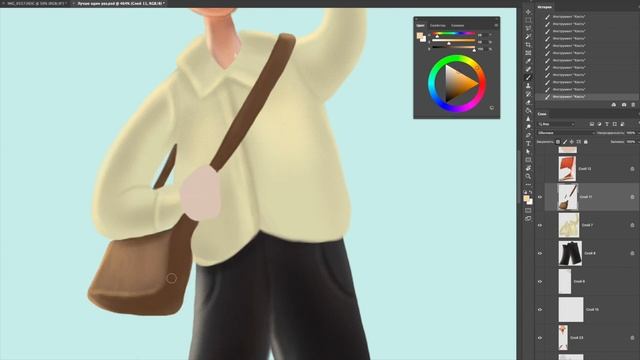The height and width of the screenshot is (360, 640).
Task: Open the extra tools ellipsis button
Action: (528, 184)
